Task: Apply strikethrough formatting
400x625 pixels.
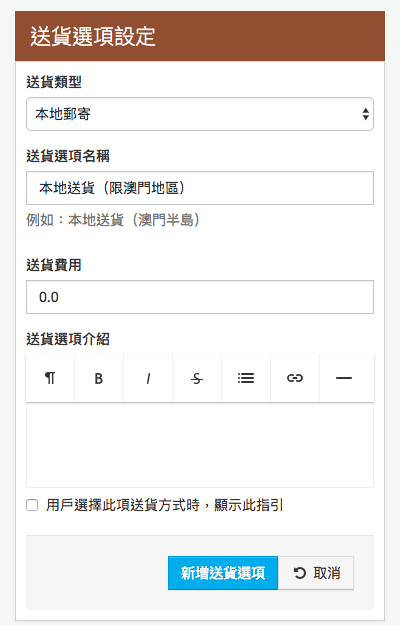Action: pos(197,378)
